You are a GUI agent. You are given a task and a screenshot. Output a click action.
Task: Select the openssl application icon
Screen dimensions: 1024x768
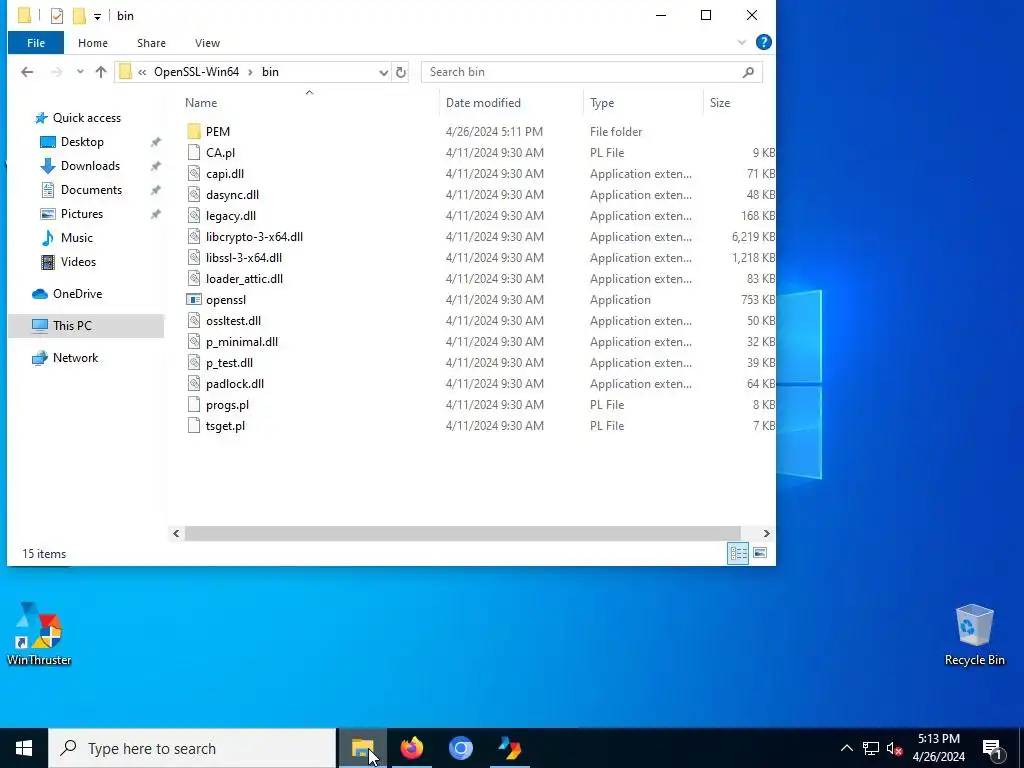coord(193,300)
